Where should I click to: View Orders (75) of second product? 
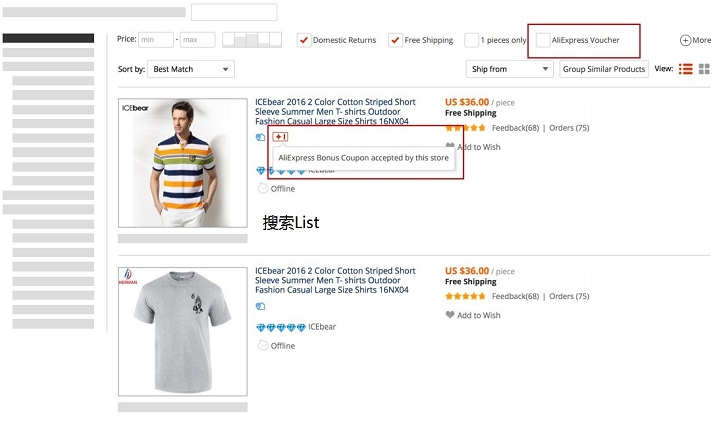coord(569,296)
